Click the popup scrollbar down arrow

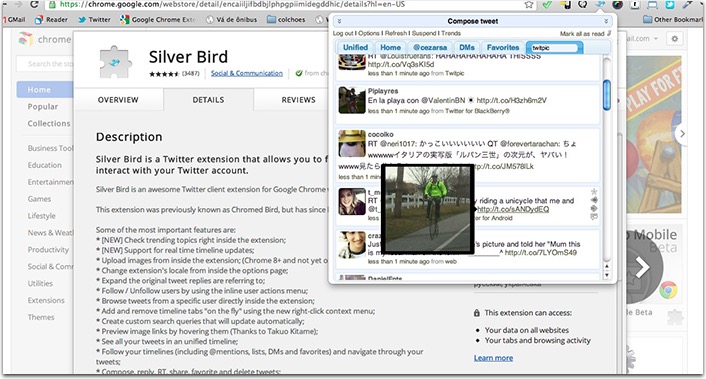(606, 274)
